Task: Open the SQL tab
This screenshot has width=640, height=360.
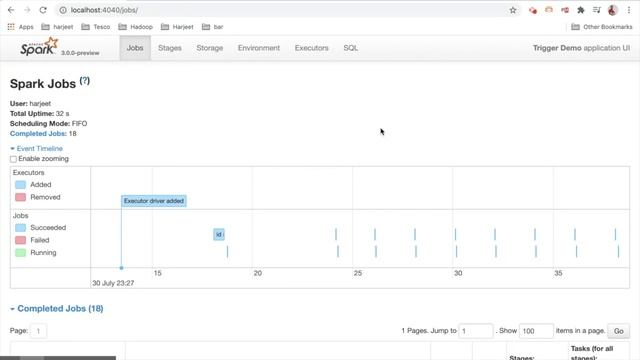Action: [351, 48]
